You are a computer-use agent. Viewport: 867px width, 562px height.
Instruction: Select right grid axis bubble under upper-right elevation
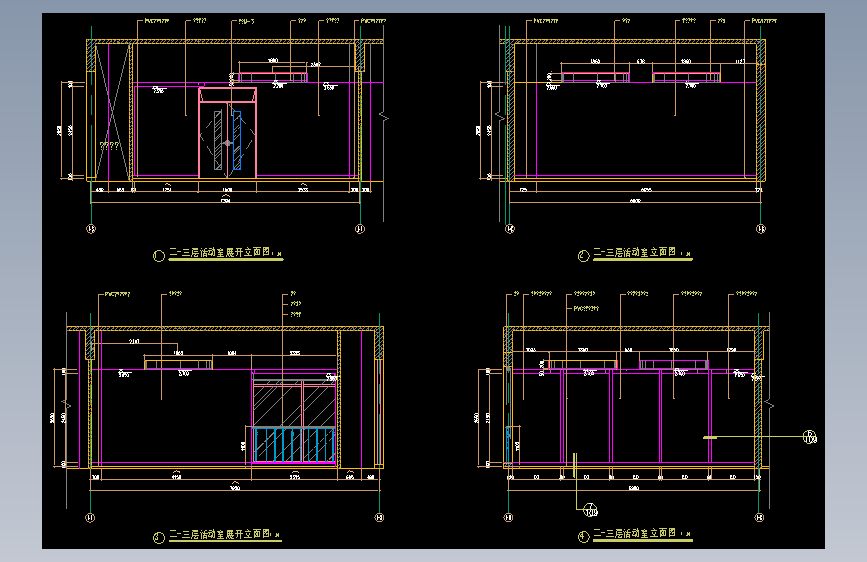(x=761, y=228)
